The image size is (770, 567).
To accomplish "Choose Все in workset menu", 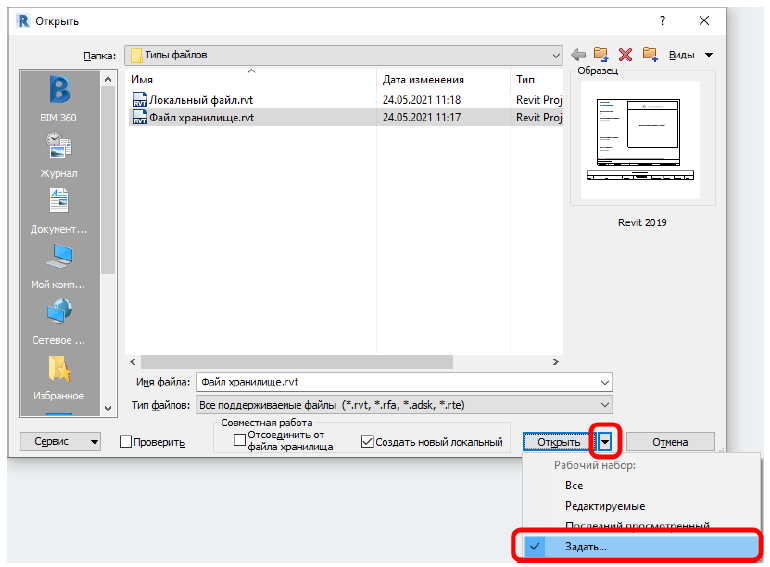I will pos(574,486).
